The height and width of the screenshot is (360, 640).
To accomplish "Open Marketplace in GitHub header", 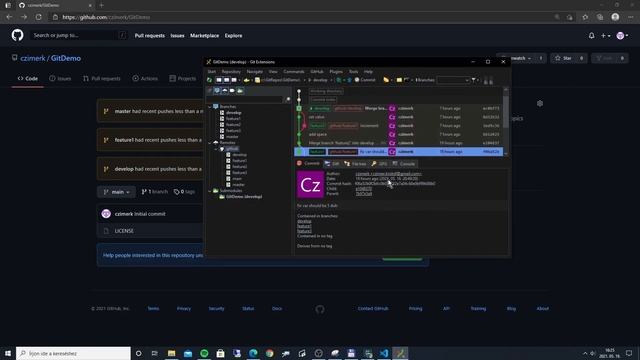I will point(204,36).
